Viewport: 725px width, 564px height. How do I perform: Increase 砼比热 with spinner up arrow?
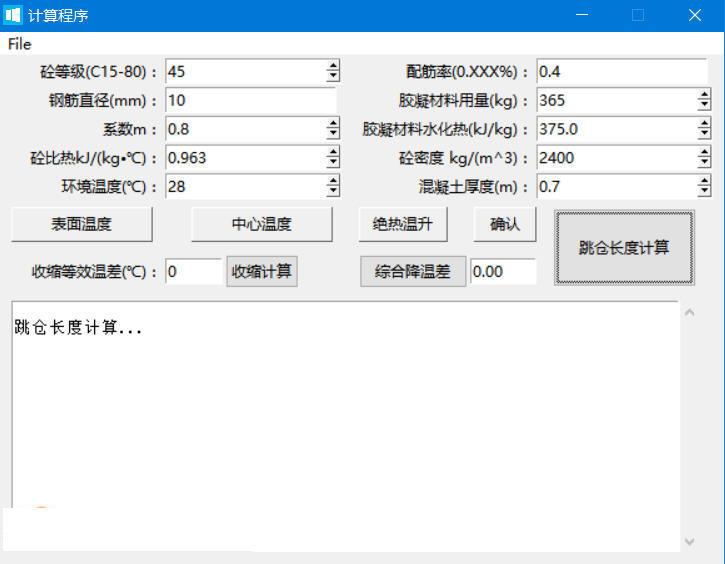pos(333,152)
